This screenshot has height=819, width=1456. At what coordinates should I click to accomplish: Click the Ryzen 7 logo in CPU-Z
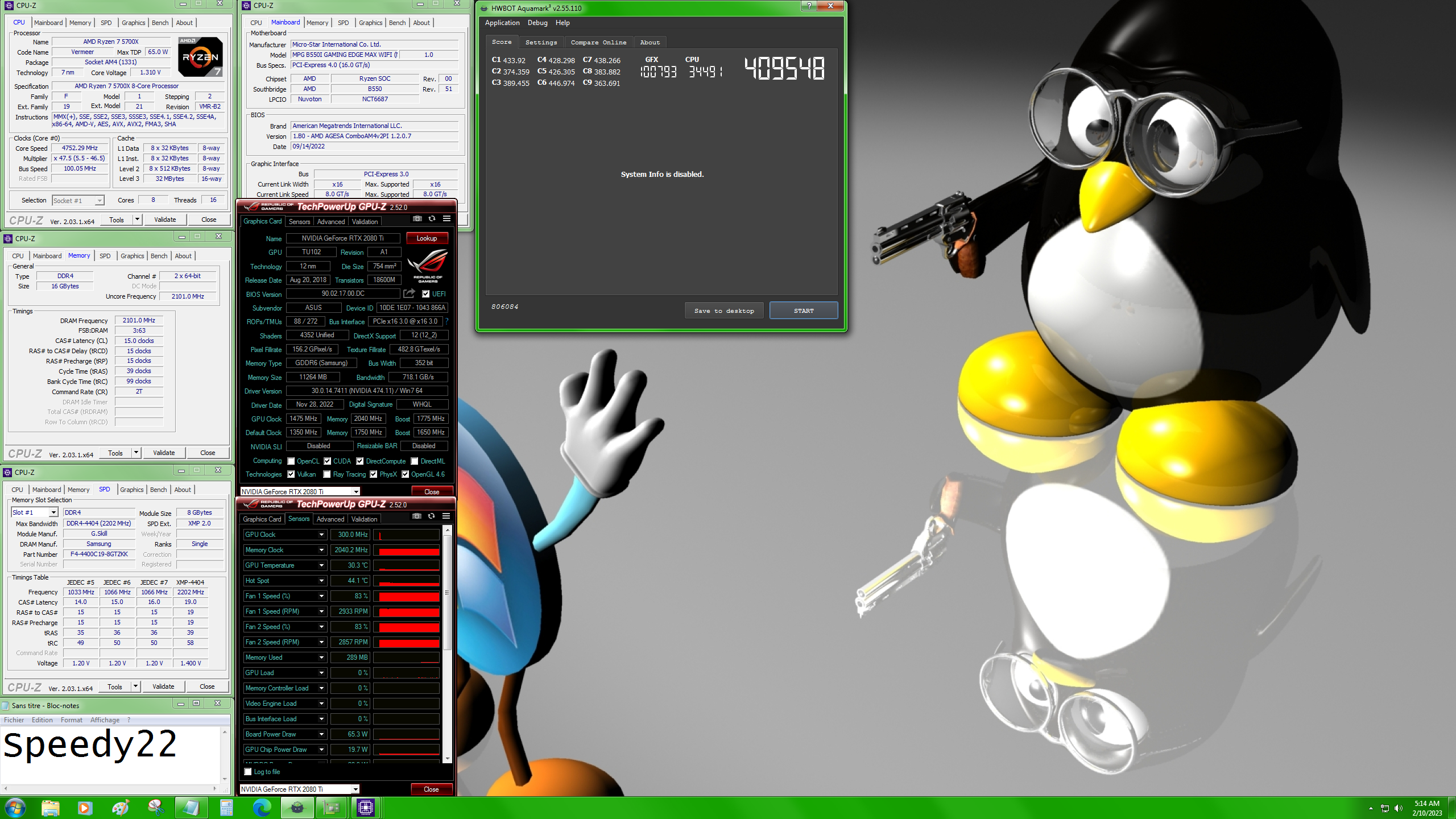200,57
